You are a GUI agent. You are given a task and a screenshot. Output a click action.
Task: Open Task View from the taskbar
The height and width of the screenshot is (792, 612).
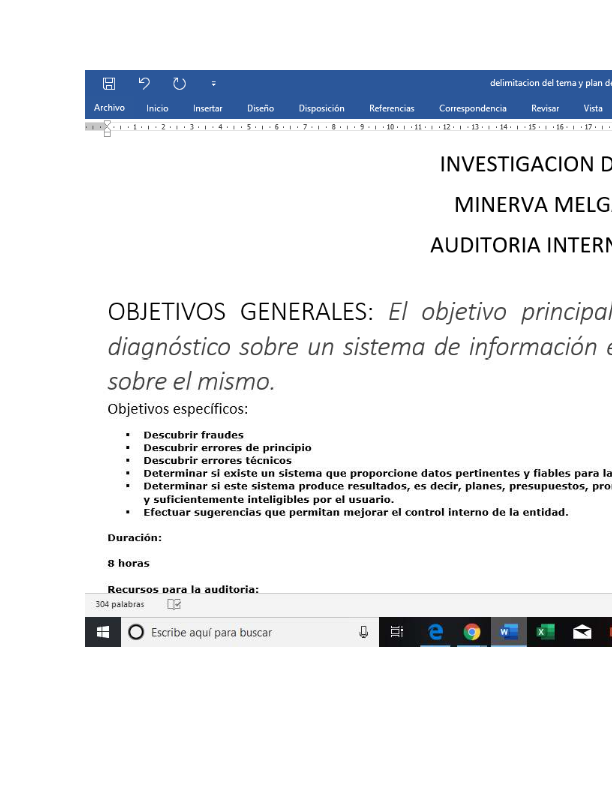click(397, 632)
